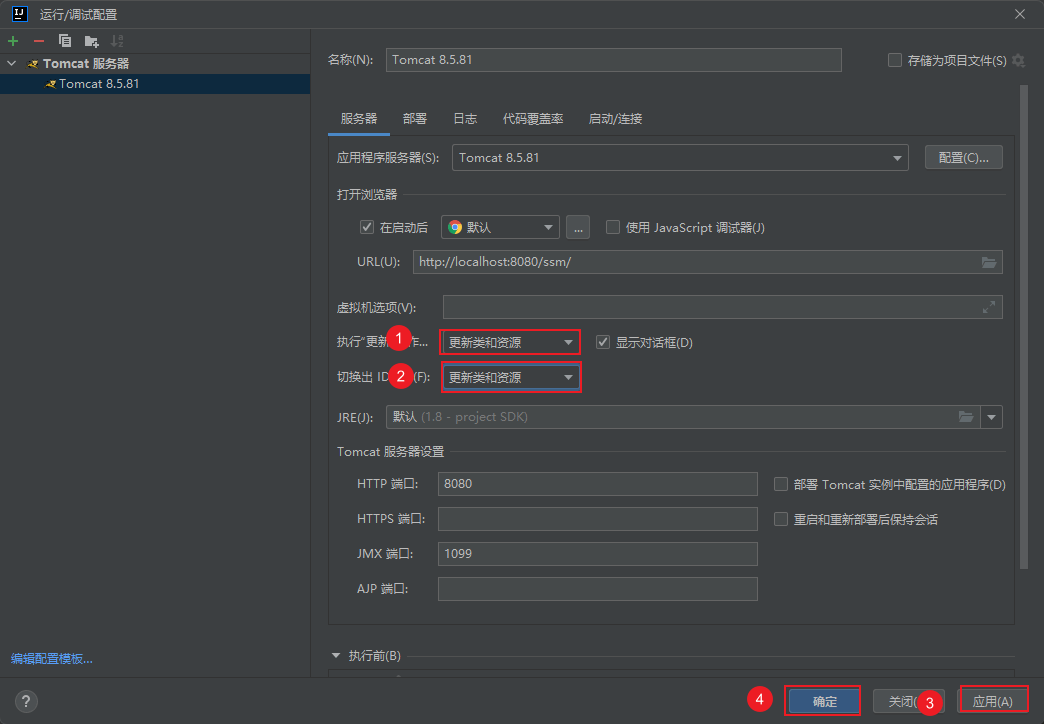This screenshot has height=724, width=1044.
Task: Copy the selected configuration
Action: 65,41
